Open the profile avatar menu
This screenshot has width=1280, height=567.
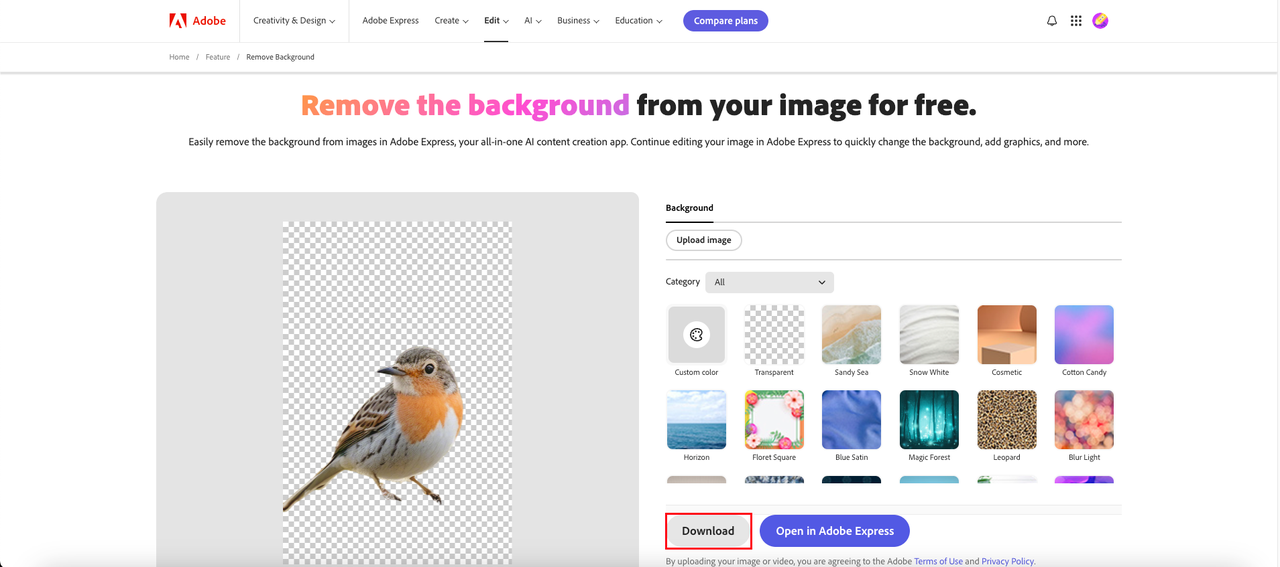click(1100, 20)
